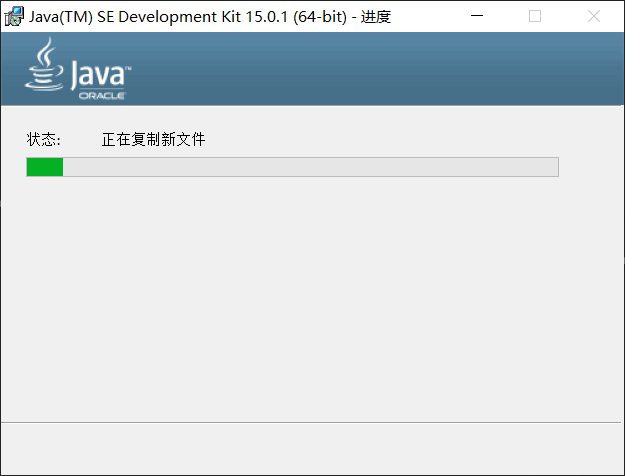Click the window title Java(TM) SE Development Kit
Image resolution: width=625 pixels, height=476 pixels.
pyautogui.click(x=210, y=17)
